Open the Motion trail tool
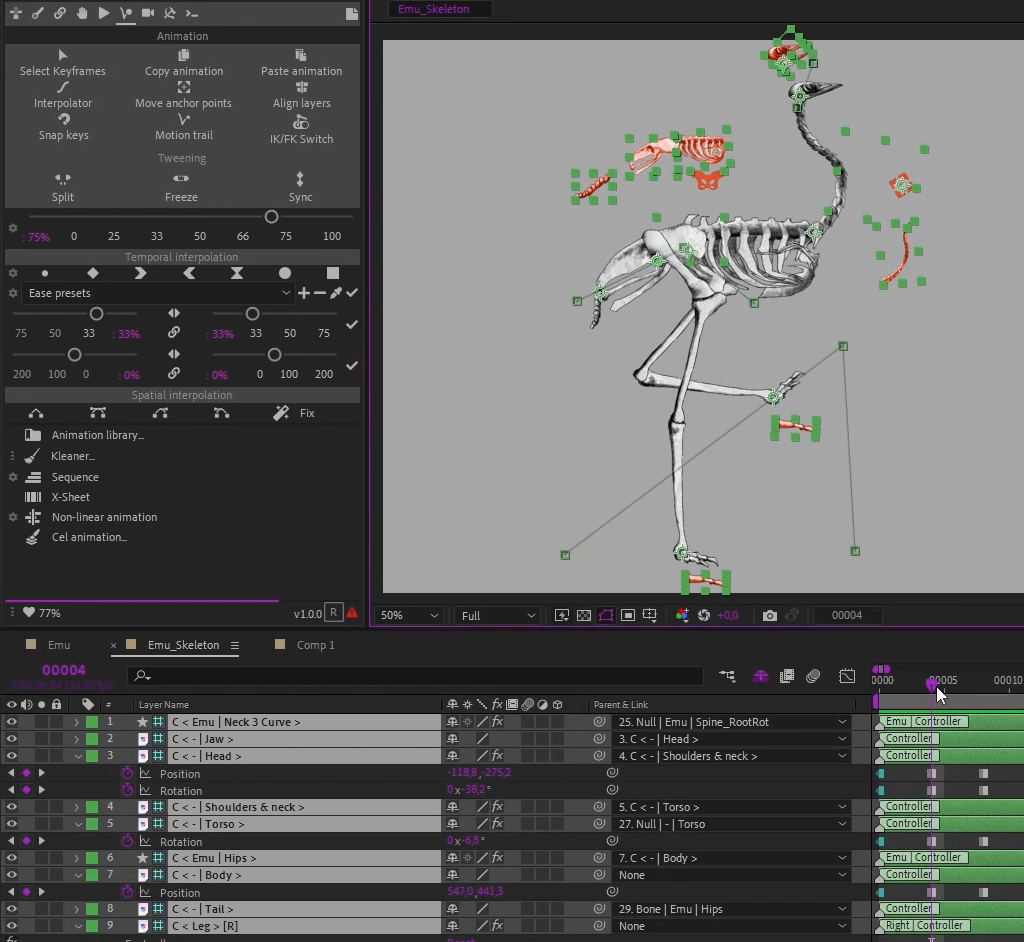1024x942 pixels. point(183,120)
